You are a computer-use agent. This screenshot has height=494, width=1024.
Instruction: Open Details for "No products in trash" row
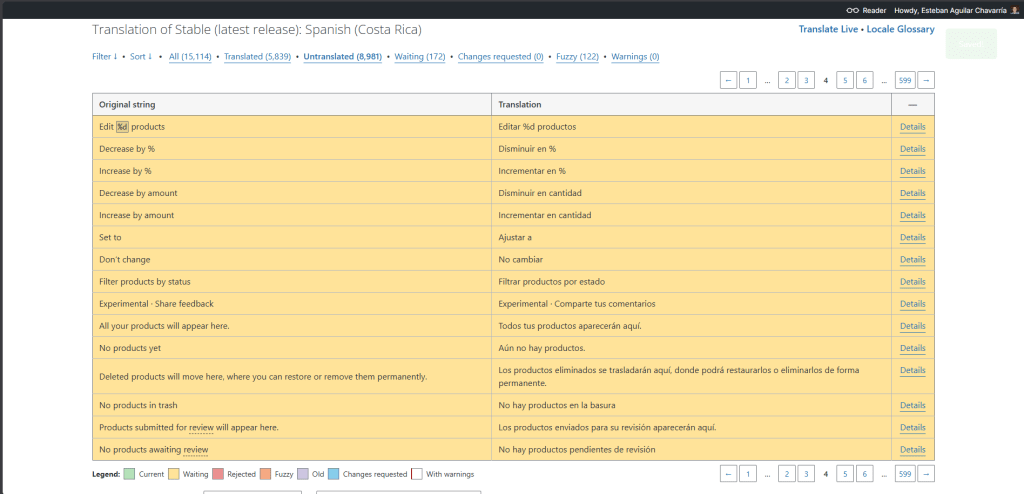pyautogui.click(x=912, y=406)
